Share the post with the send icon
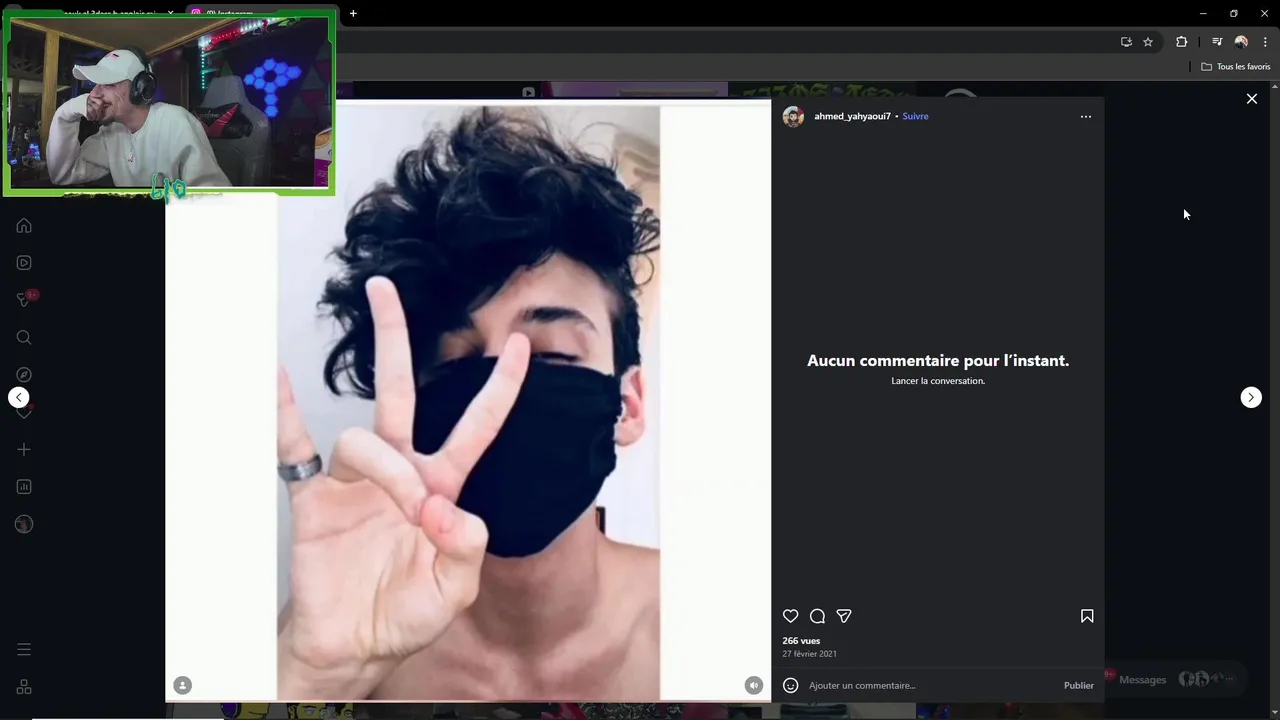The width and height of the screenshot is (1280, 720). pyautogui.click(x=844, y=616)
